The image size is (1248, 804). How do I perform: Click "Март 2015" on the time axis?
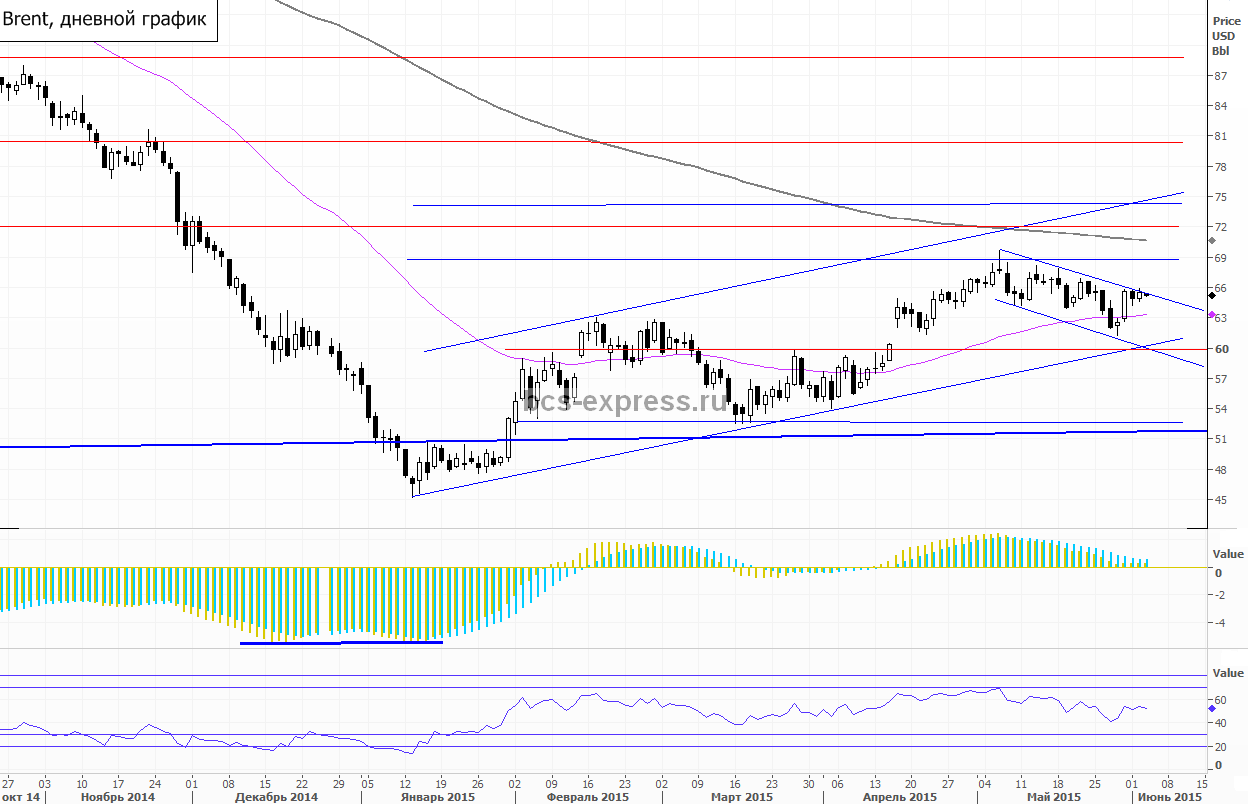[x=744, y=797]
